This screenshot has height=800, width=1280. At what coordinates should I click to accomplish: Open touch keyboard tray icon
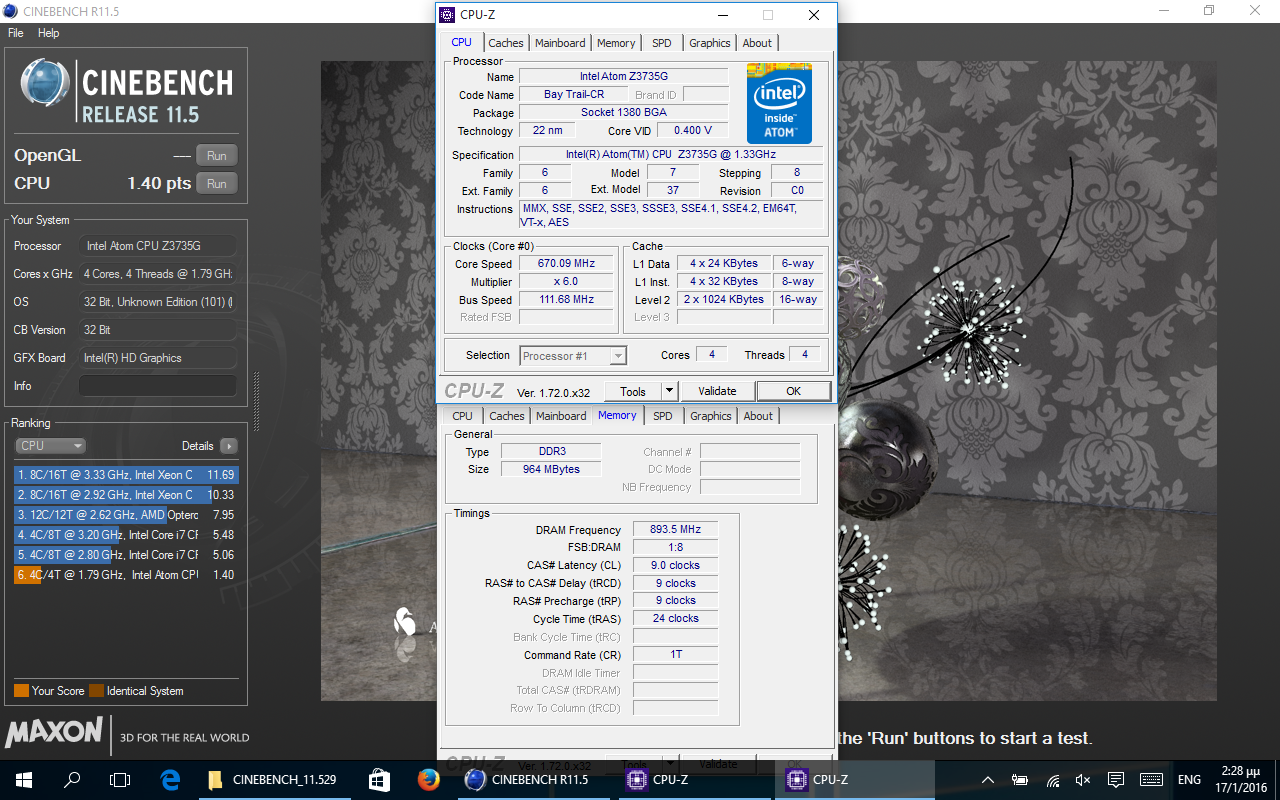(x=1151, y=780)
